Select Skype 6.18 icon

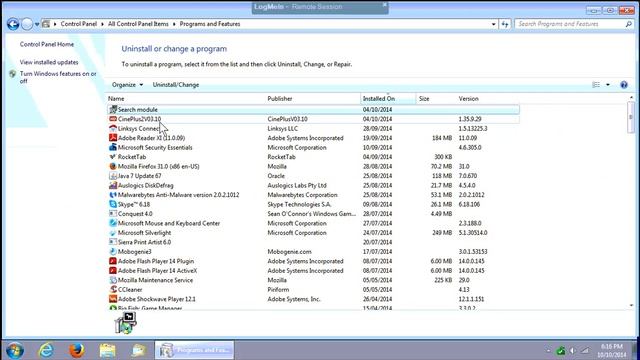(x=113, y=204)
